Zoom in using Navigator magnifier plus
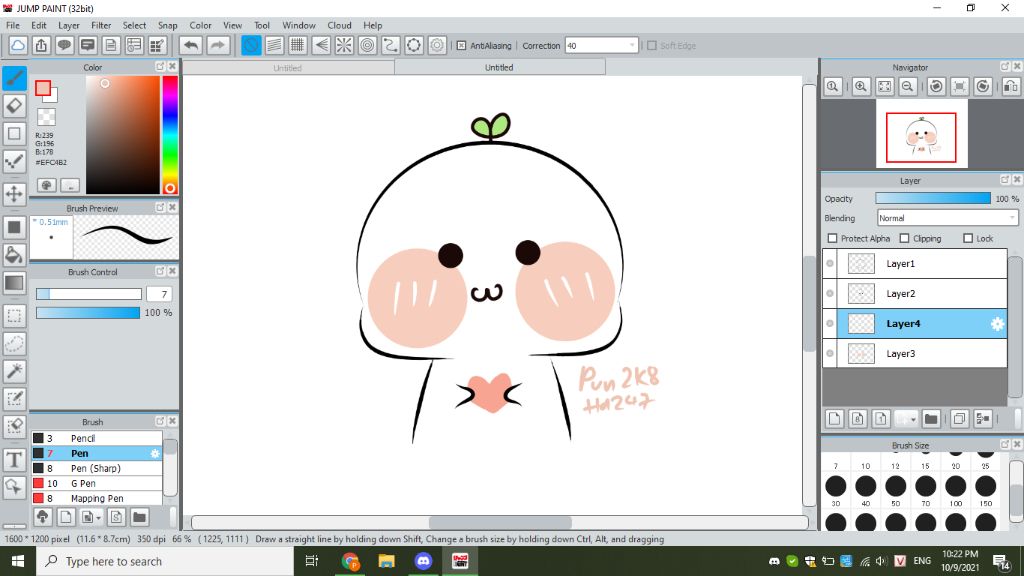 (x=861, y=86)
